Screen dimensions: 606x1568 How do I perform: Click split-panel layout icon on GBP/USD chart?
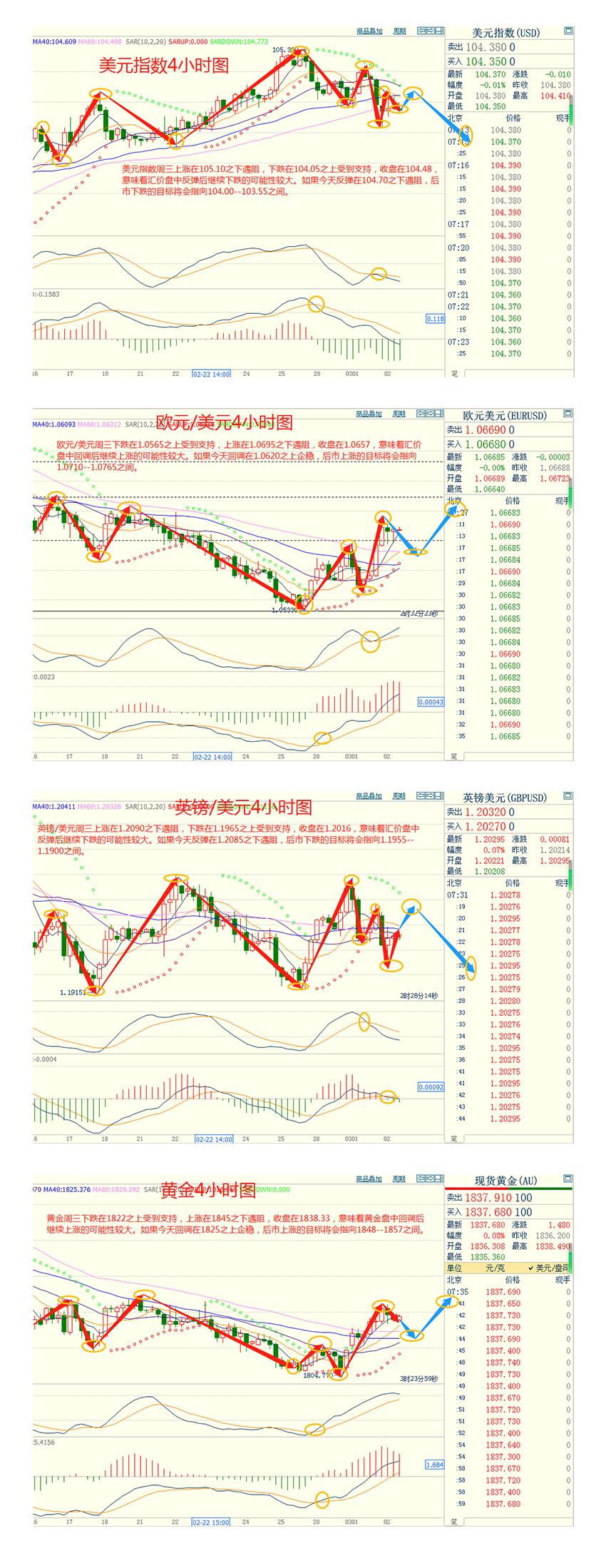coord(438,795)
